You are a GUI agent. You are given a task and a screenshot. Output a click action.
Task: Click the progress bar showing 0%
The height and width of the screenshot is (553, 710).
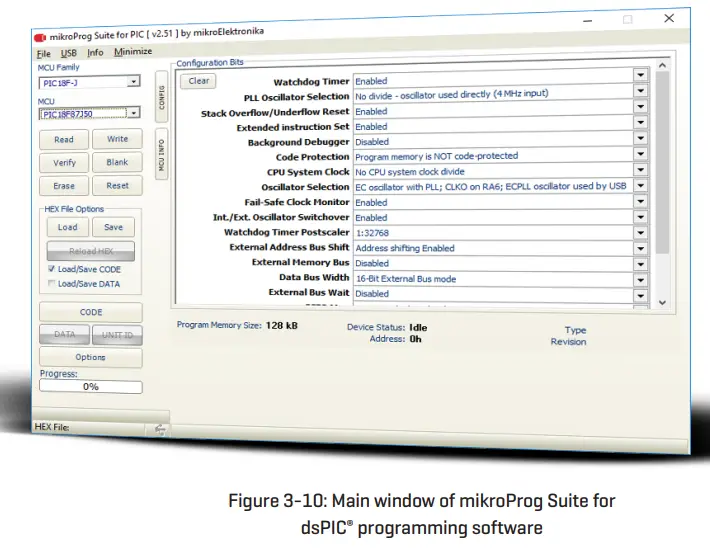[91, 387]
